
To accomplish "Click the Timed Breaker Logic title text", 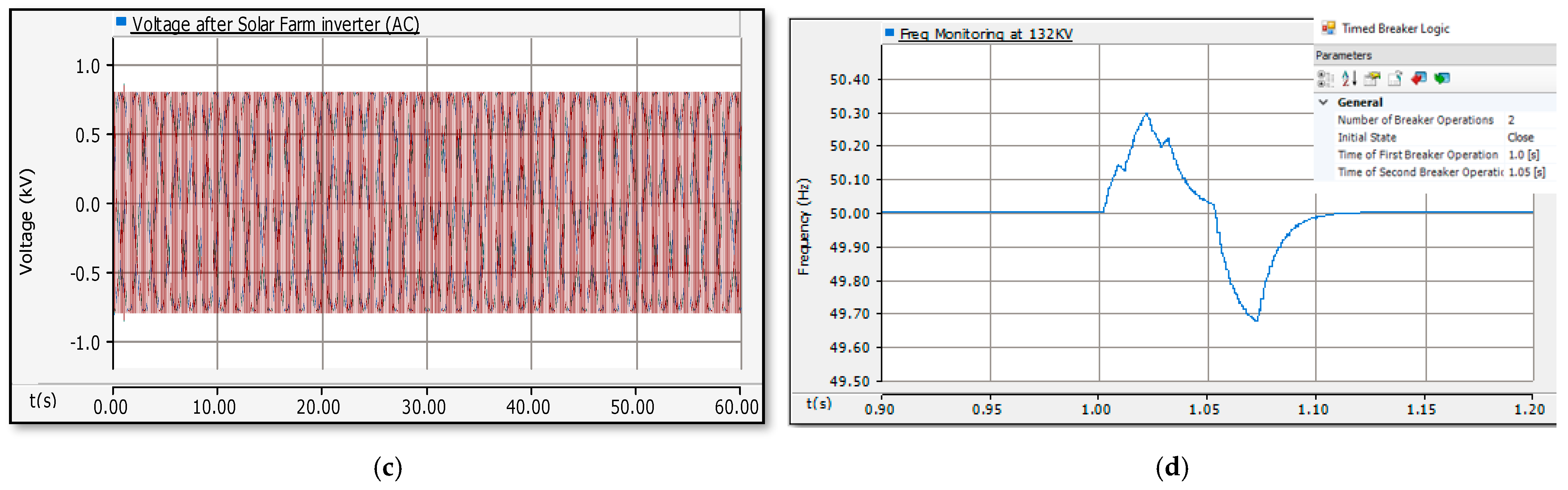I will pyautogui.click(x=1395, y=29).
